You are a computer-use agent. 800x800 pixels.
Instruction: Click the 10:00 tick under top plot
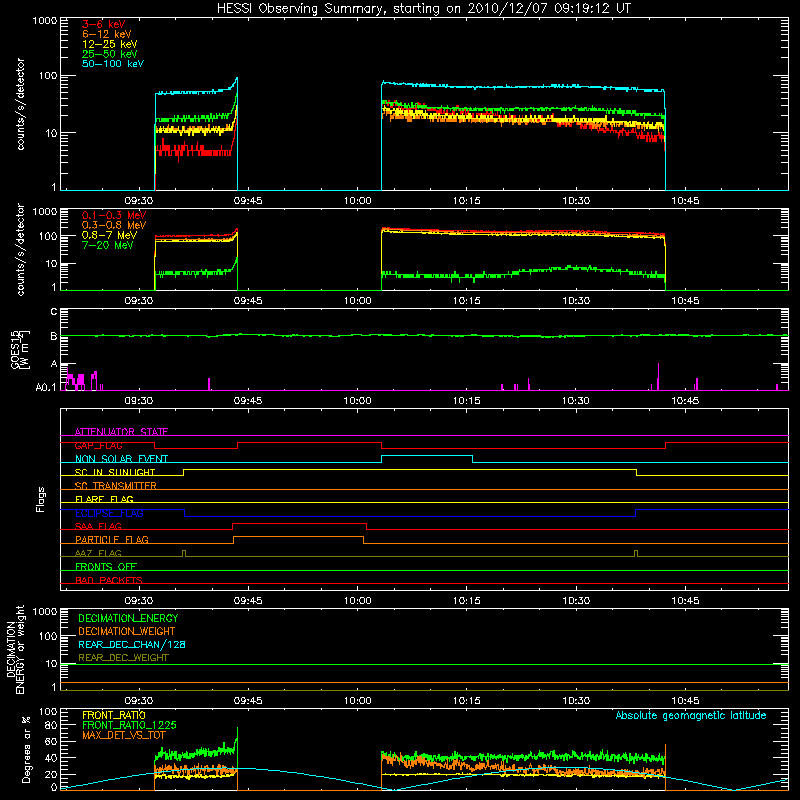357,201
